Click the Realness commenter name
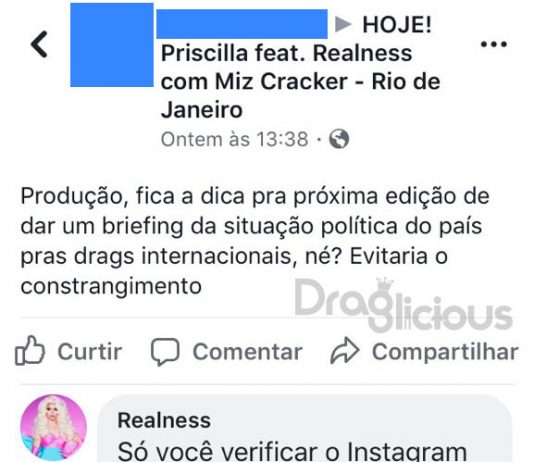The height and width of the screenshot is (462, 534). tap(164, 420)
